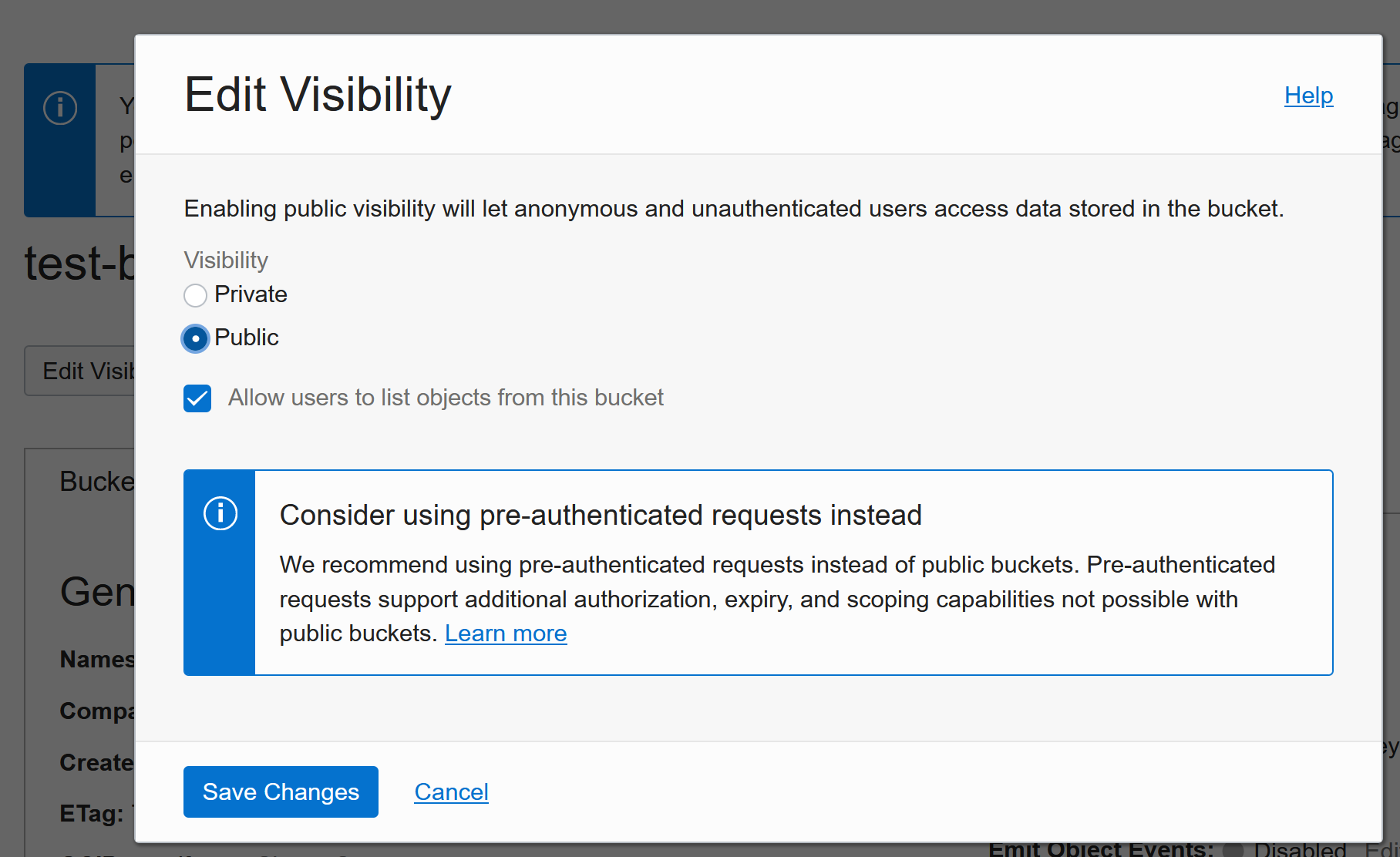The image size is (1400, 857).
Task: Click the Edit Visibility button behind dialog
Action: tap(80, 371)
